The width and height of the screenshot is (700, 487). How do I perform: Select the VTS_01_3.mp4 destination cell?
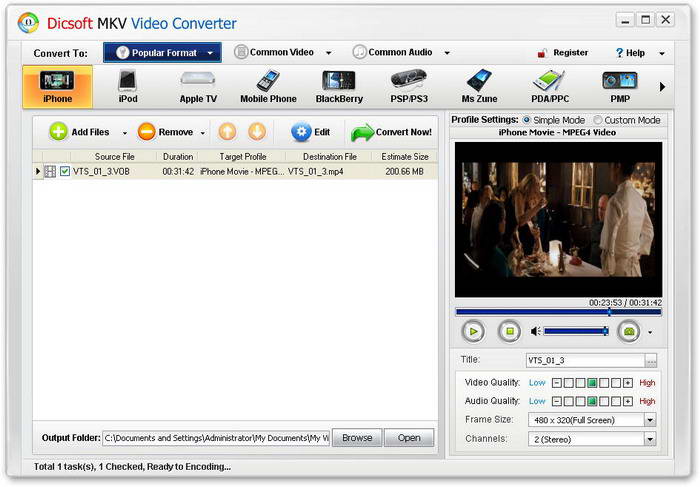316,171
